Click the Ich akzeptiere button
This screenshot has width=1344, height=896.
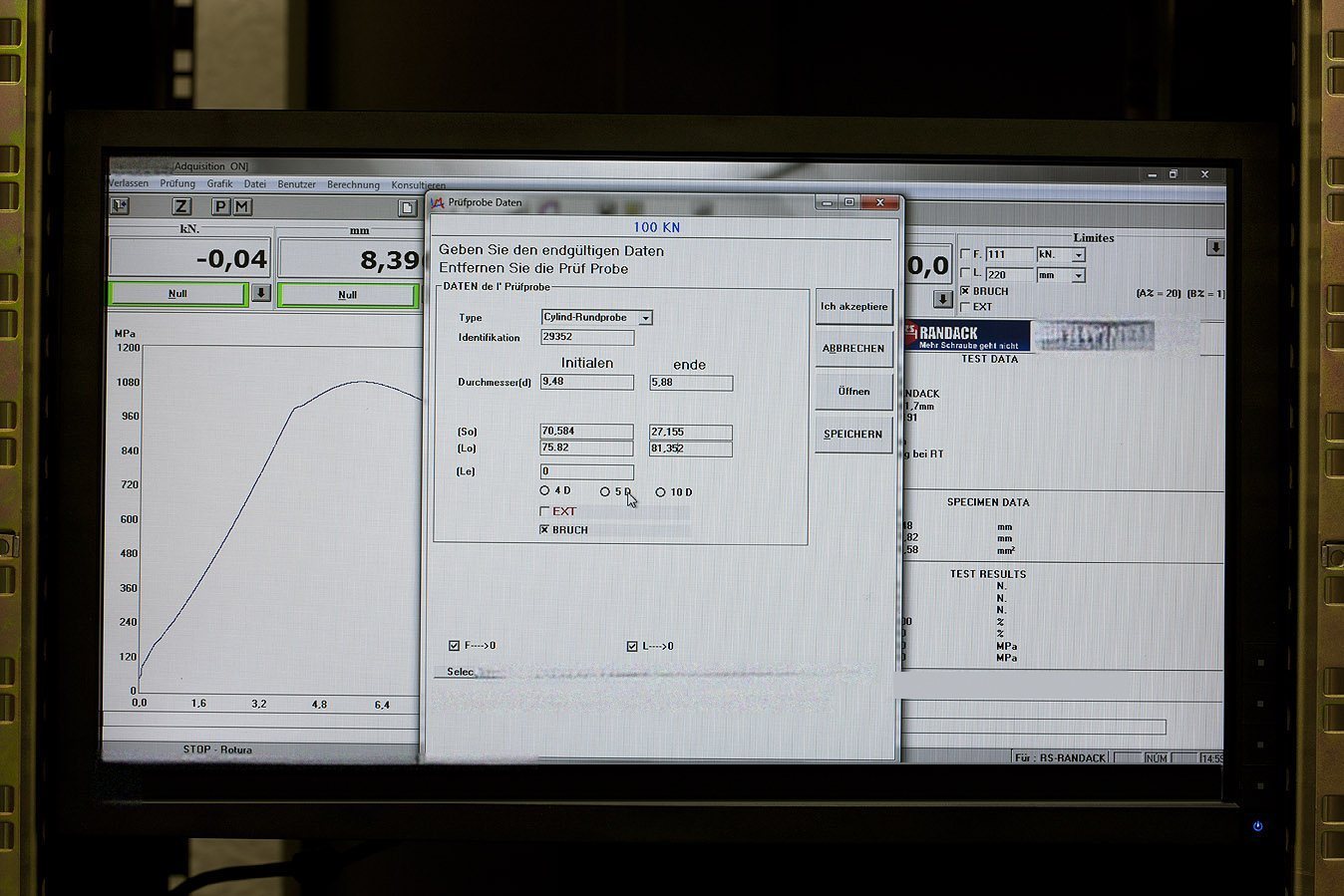point(853,306)
